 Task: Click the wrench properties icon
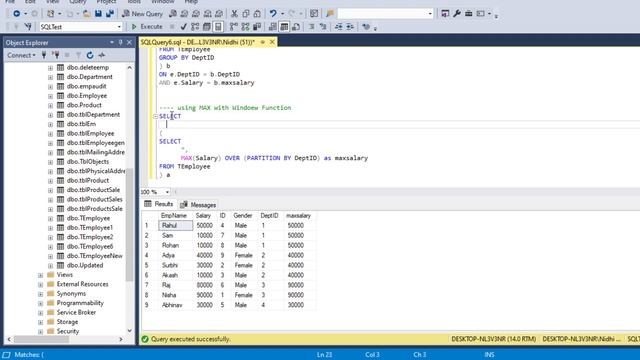pyautogui.click(x=457, y=13)
